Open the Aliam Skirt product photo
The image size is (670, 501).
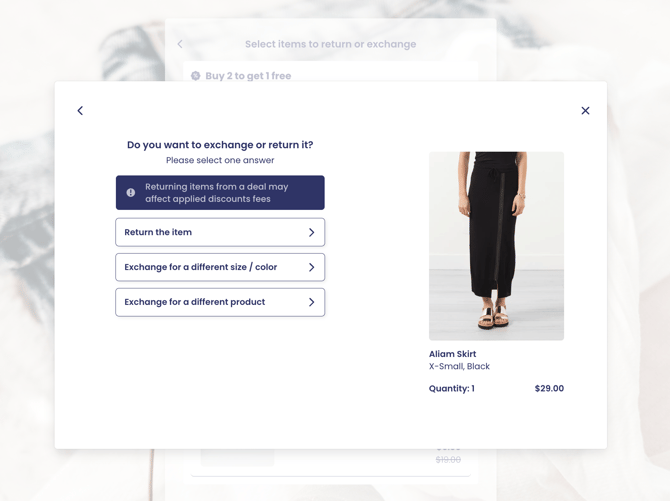[x=497, y=246]
